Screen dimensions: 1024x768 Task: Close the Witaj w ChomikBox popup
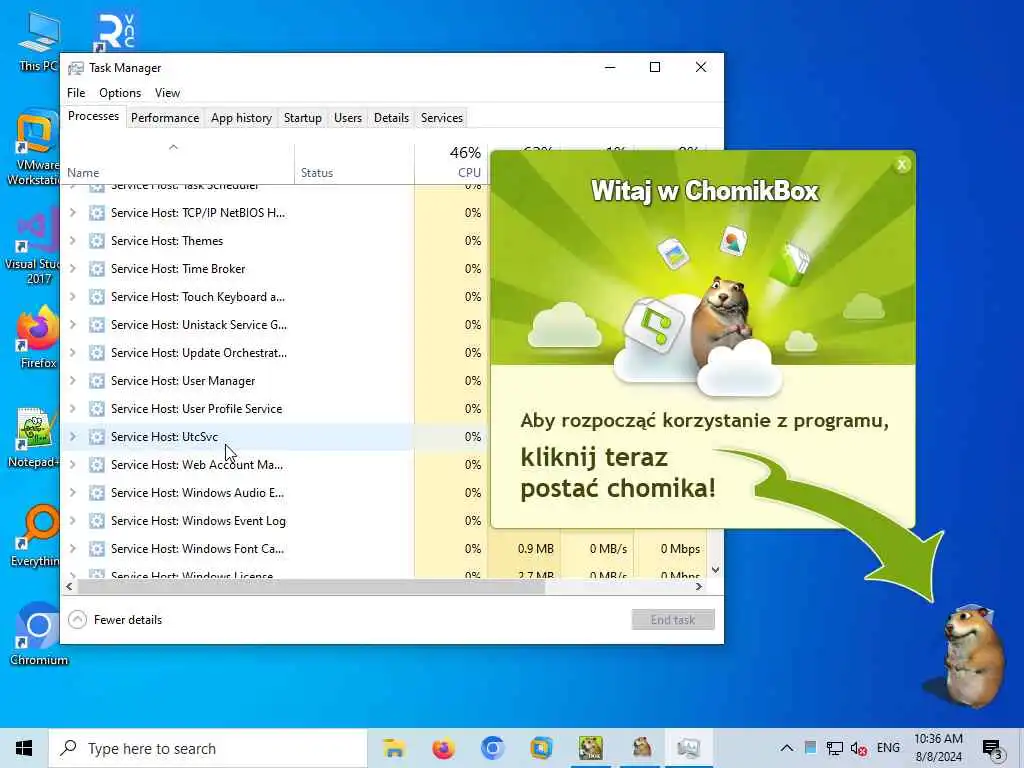point(902,165)
